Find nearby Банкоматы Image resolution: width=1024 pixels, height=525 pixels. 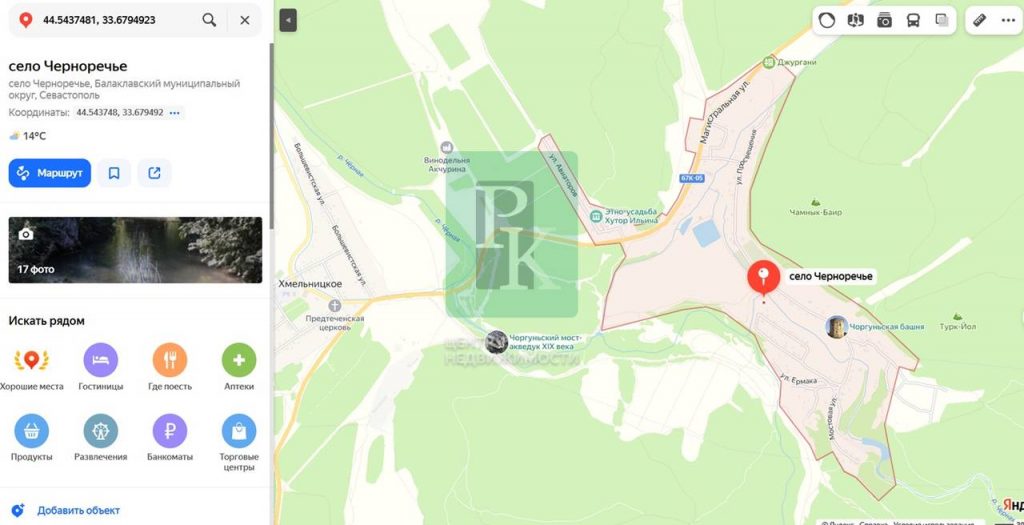pyautogui.click(x=170, y=438)
